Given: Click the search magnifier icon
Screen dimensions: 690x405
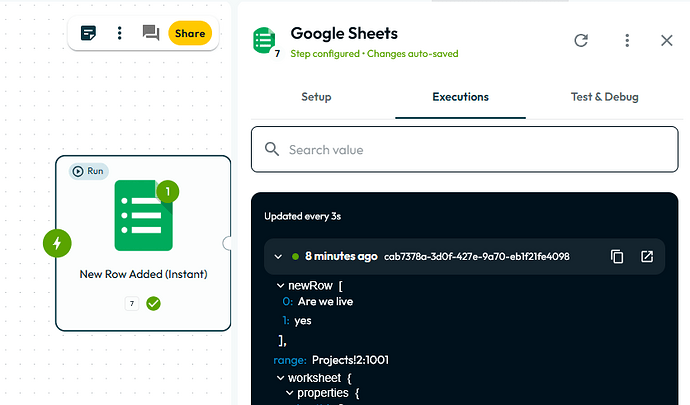Looking at the screenshot, I should 272,149.
